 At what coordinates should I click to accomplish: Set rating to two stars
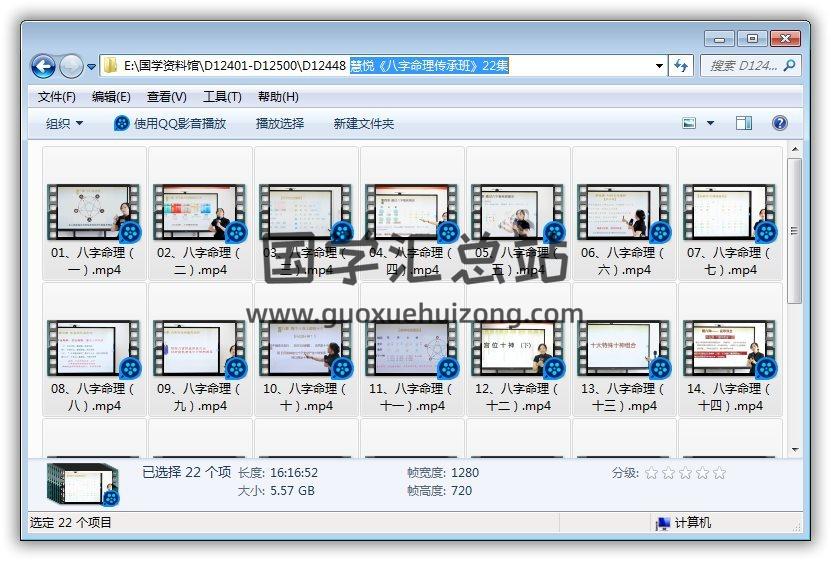[668, 473]
